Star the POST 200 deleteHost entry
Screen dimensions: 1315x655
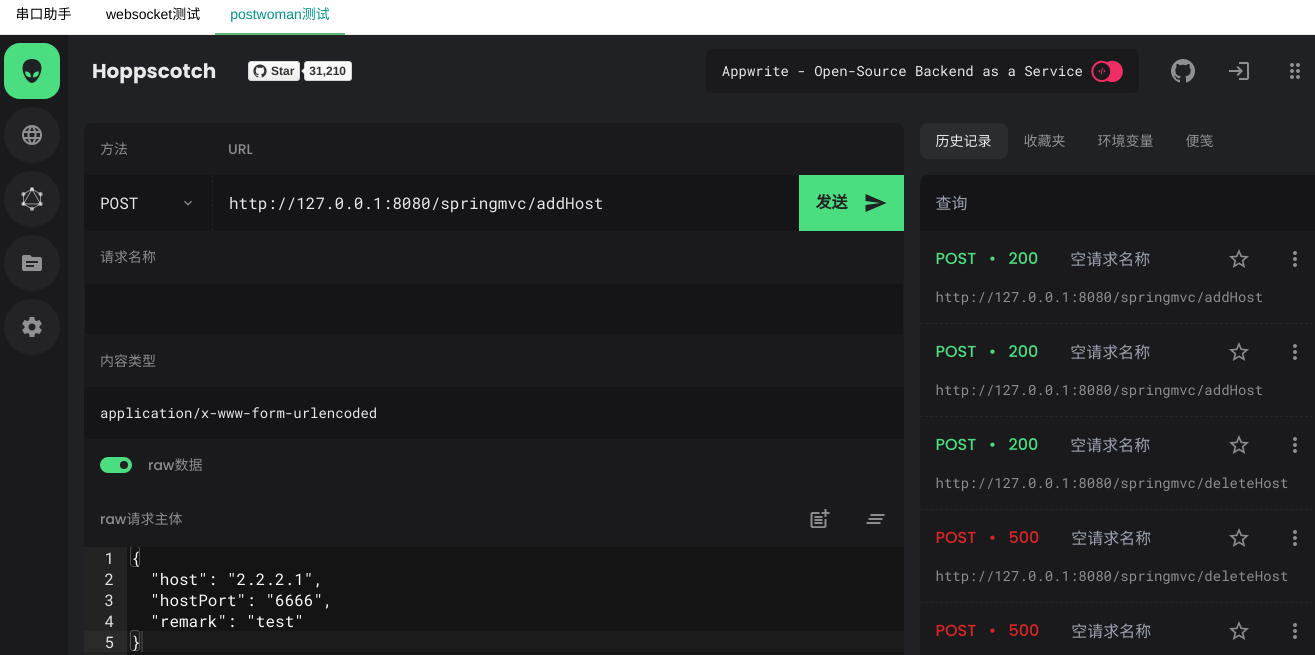tap(1239, 445)
